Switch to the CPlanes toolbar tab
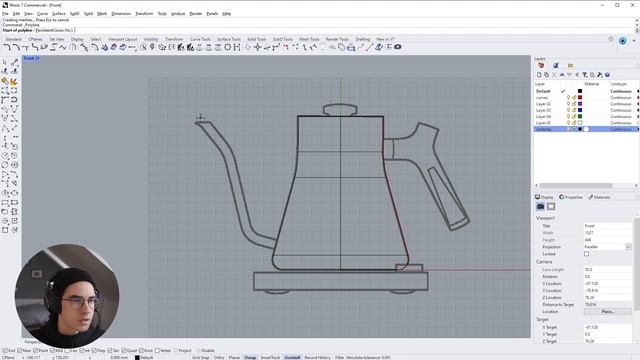640x360 pixels. 36,39
